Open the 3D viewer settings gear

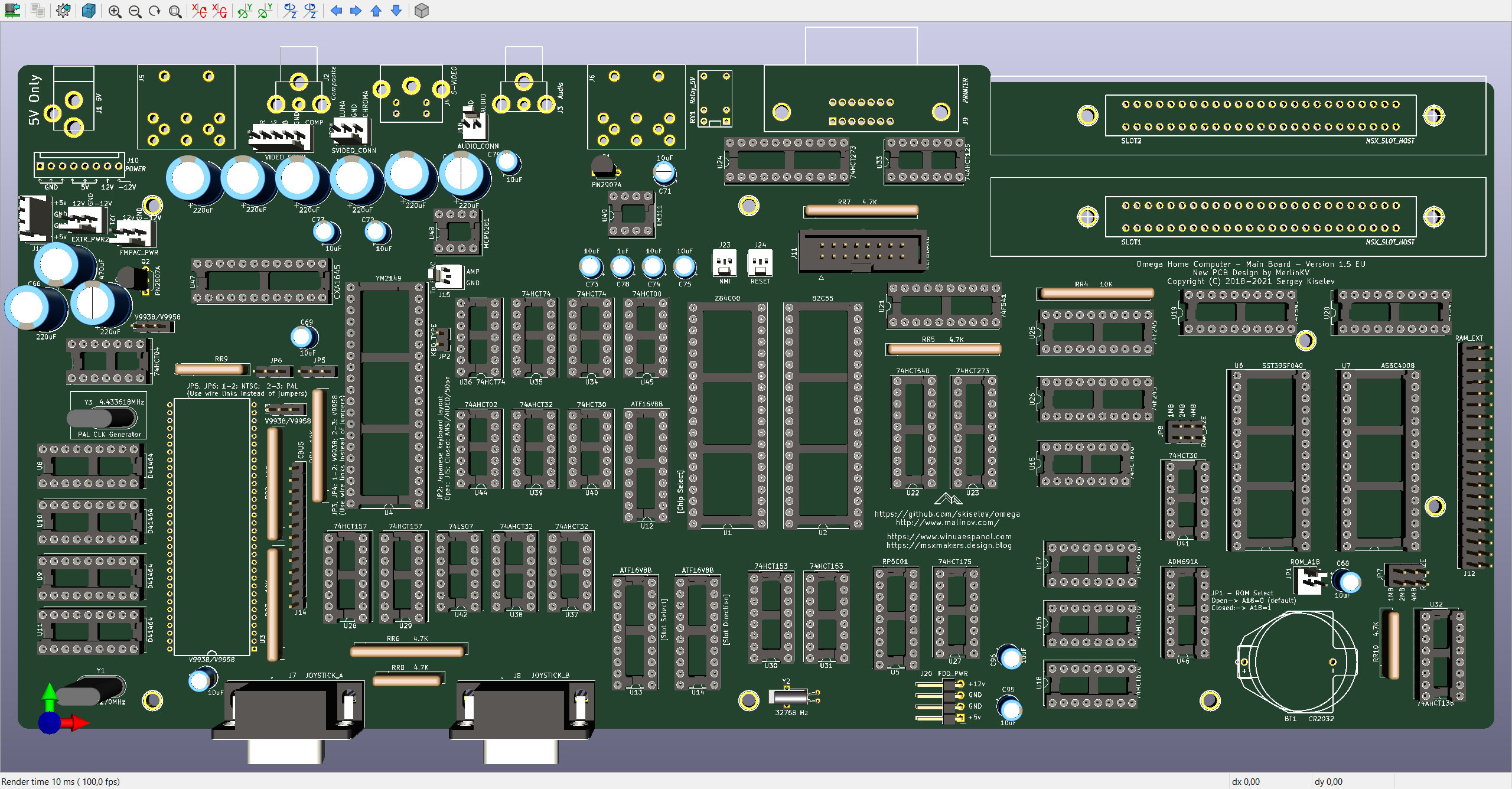63,11
